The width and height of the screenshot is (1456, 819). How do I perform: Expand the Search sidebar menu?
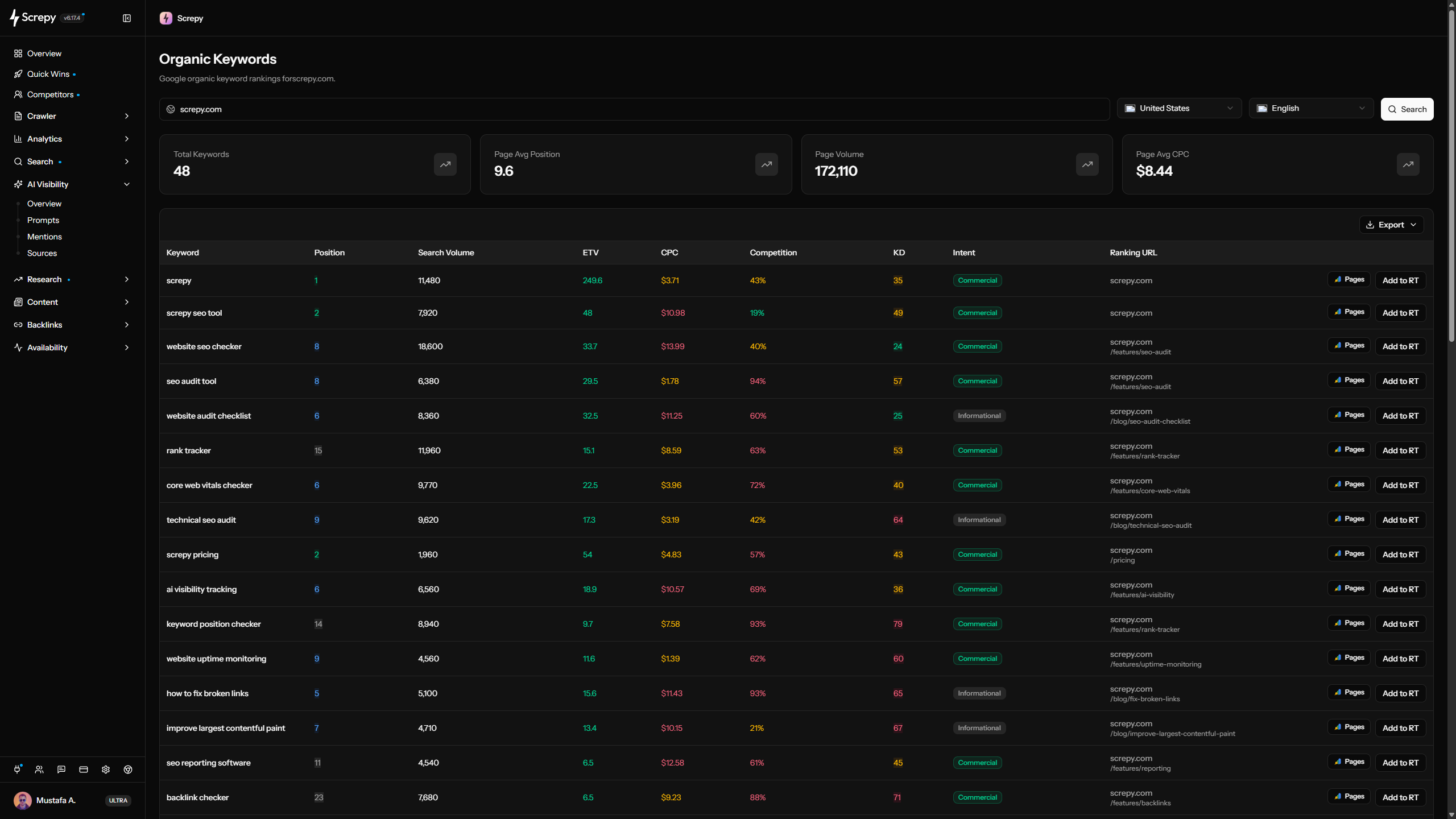point(72,162)
